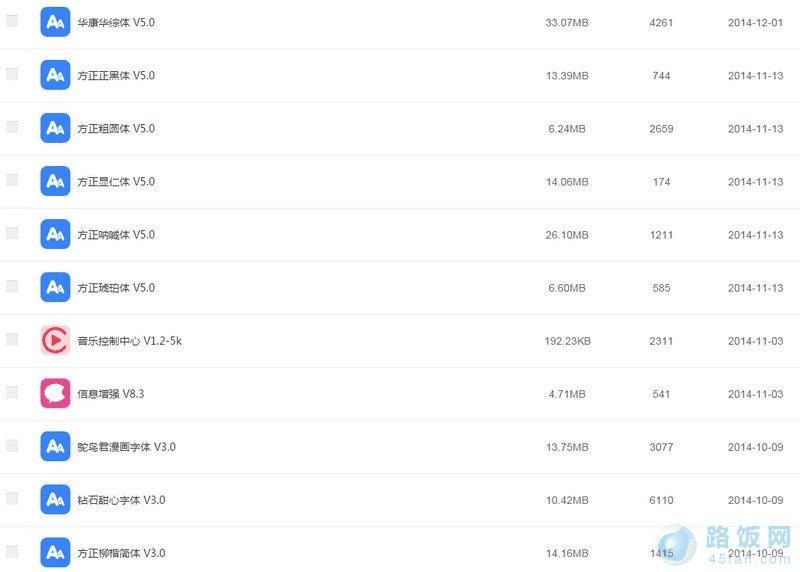The width and height of the screenshot is (800, 572).
Task: Click the 192.23KB size of 音乐控制中心
Action: tap(567, 341)
